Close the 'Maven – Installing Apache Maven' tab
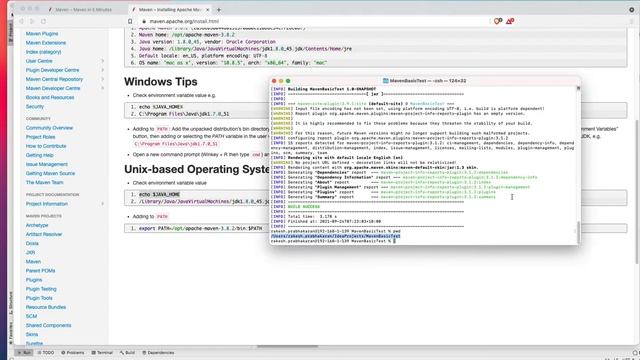The width and height of the screenshot is (640, 360). point(207,9)
